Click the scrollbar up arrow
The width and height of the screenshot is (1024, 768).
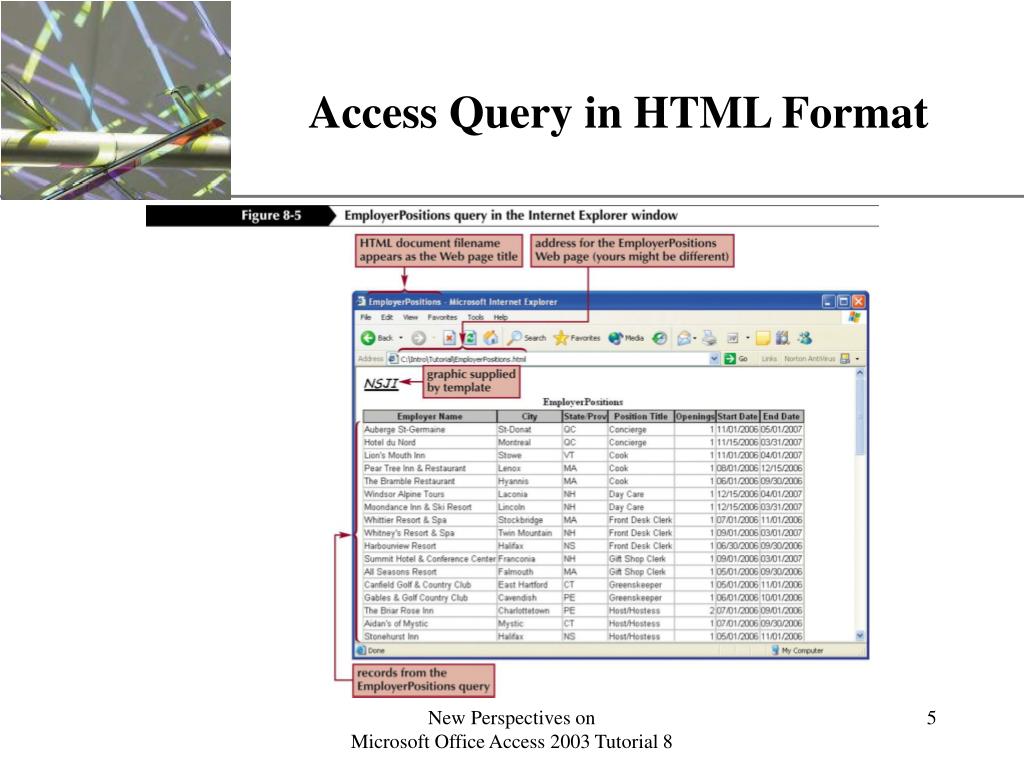click(x=859, y=373)
